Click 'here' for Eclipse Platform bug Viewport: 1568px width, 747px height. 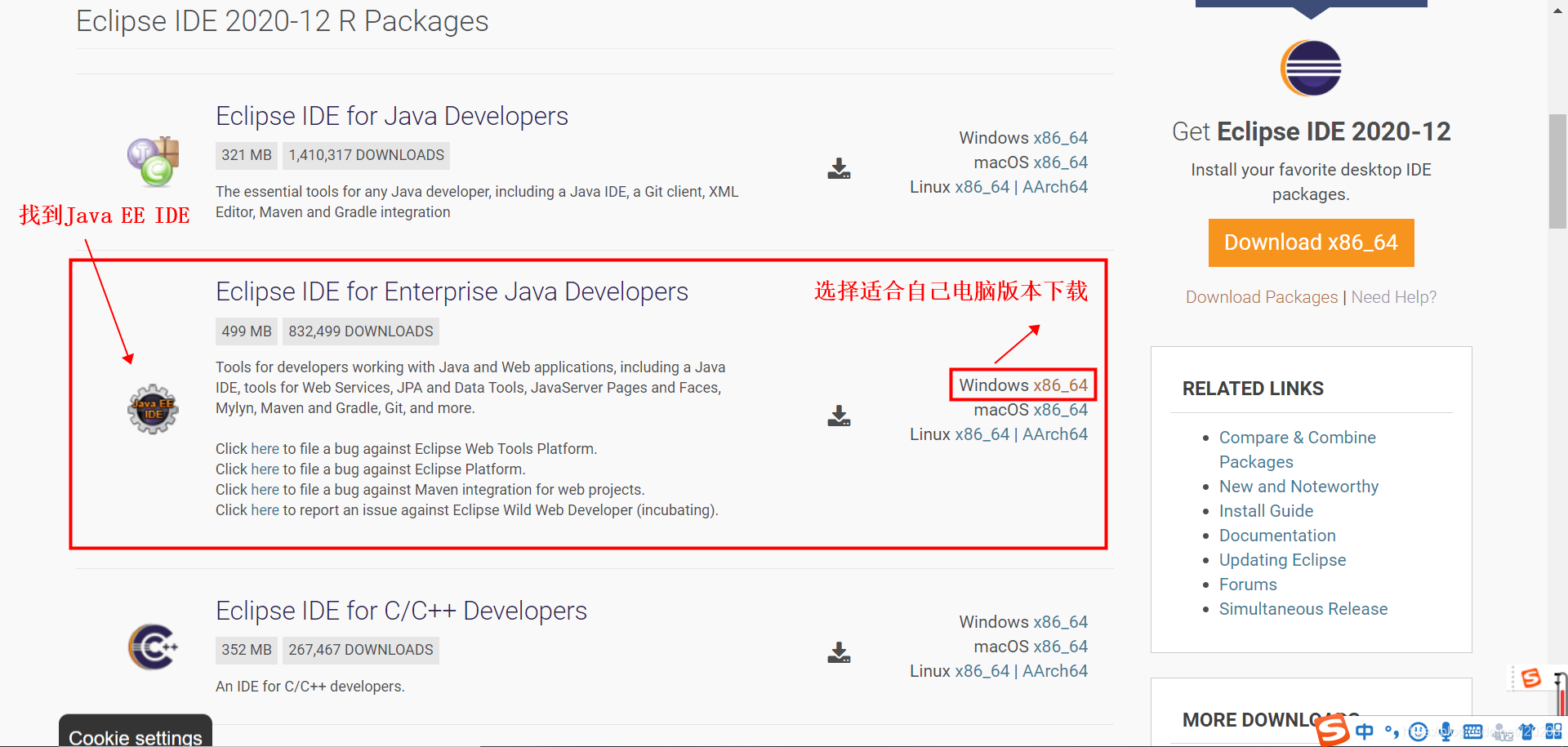265,469
